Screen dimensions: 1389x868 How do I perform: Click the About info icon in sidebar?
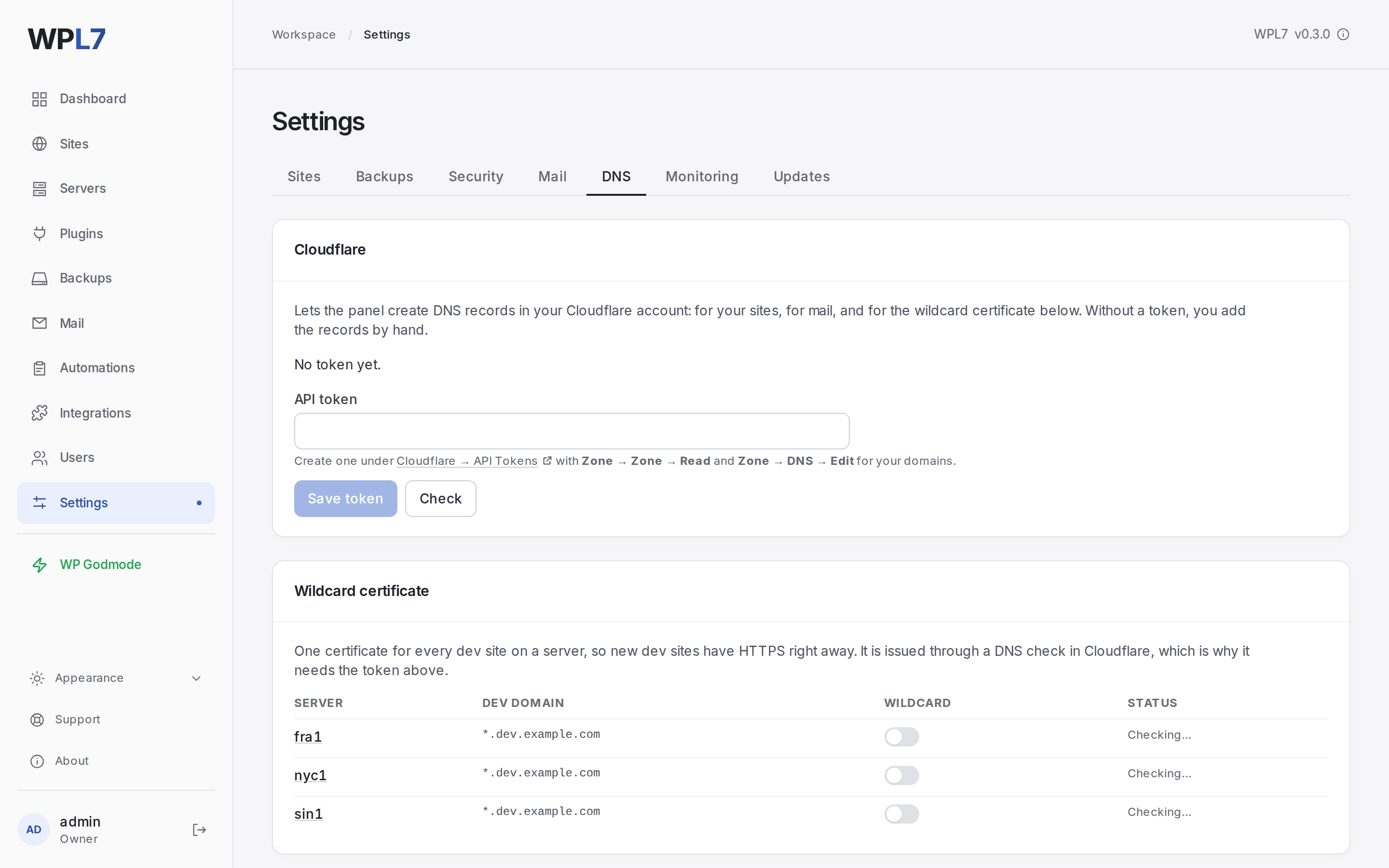point(37,760)
